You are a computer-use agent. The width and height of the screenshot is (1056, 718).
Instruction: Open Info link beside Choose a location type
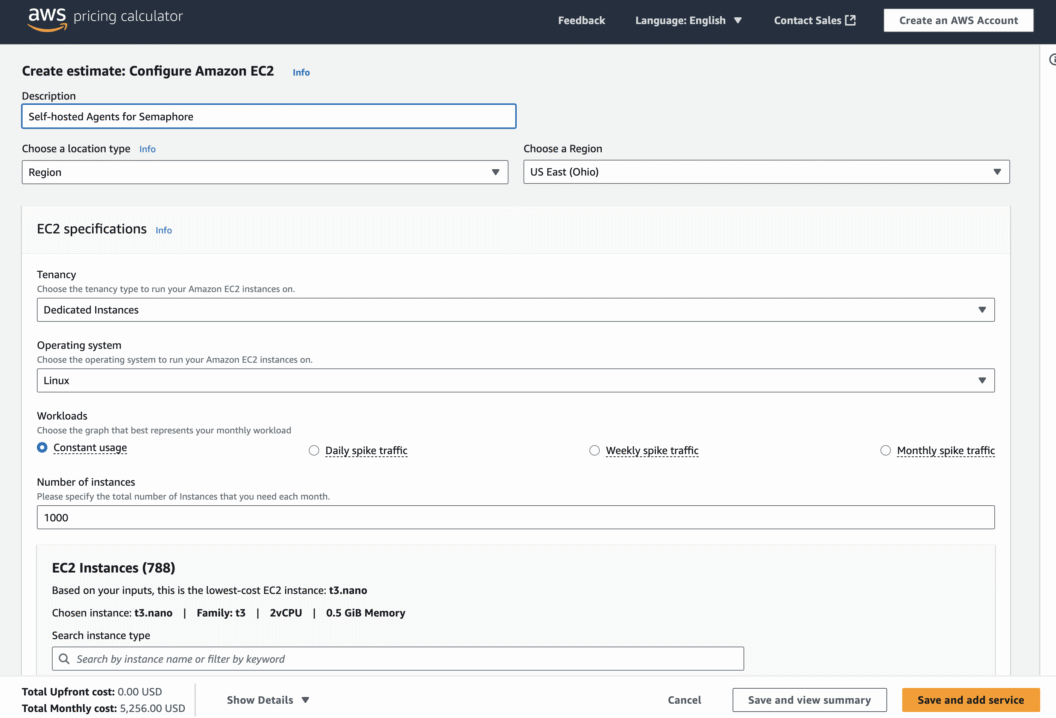(147, 149)
